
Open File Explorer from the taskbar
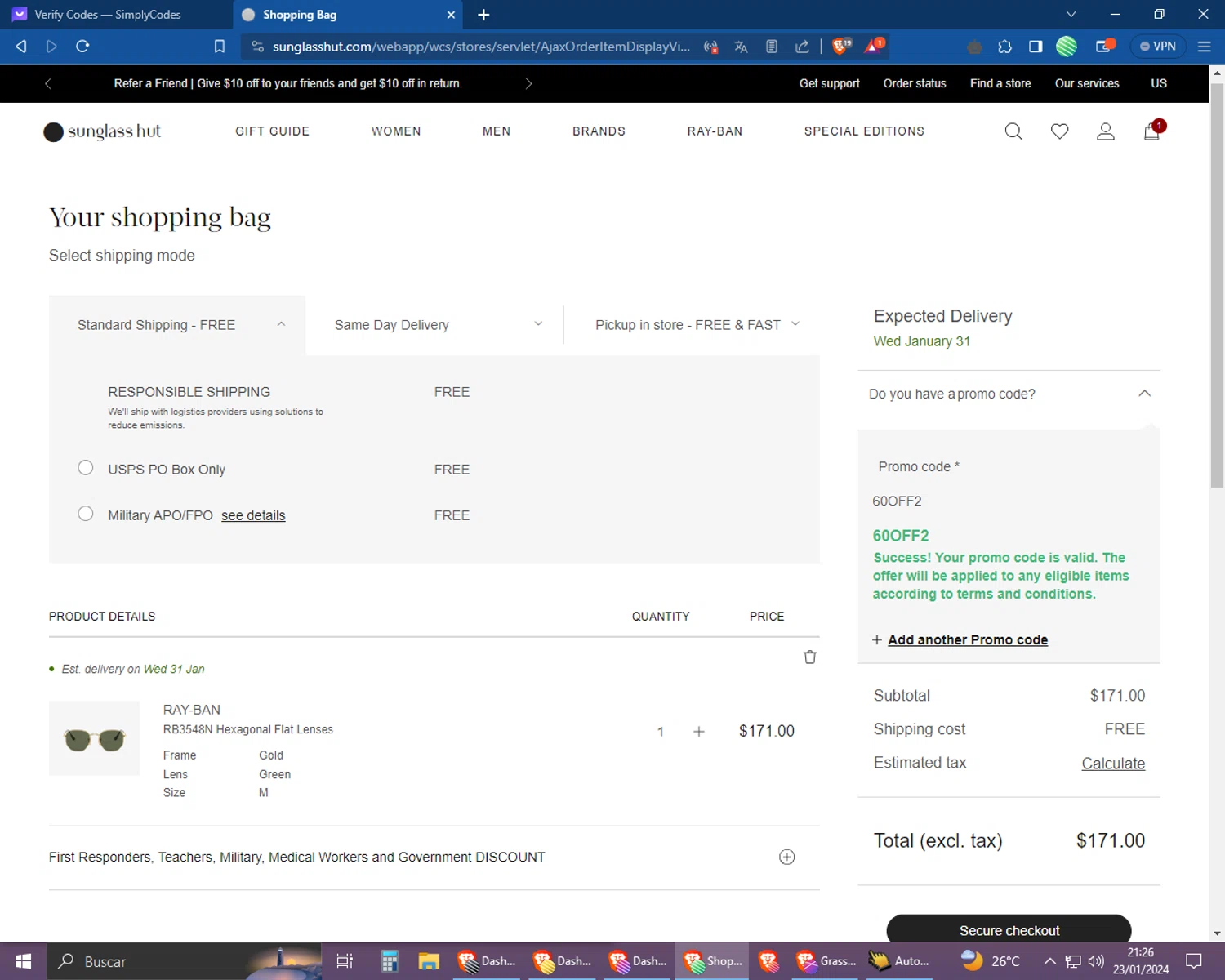tap(429, 961)
